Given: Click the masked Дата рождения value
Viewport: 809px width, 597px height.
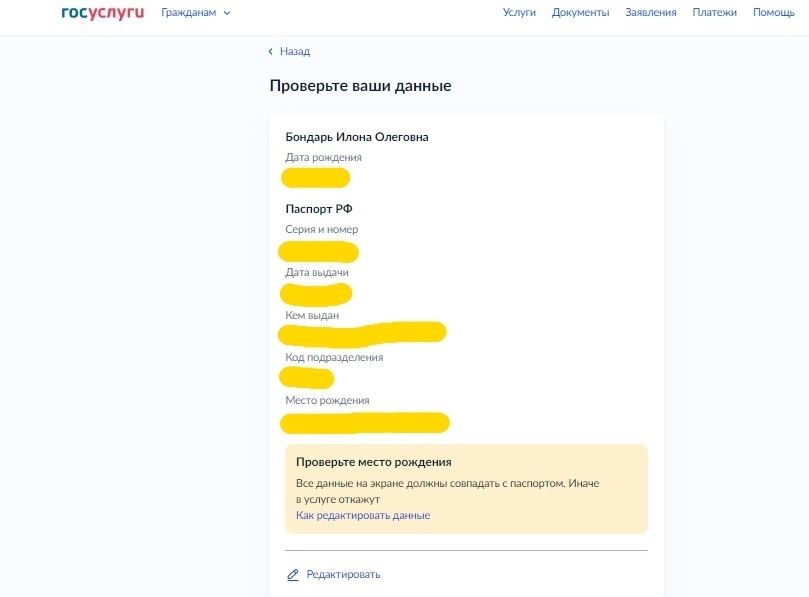Looking at the screenshot, I should 315,177.
